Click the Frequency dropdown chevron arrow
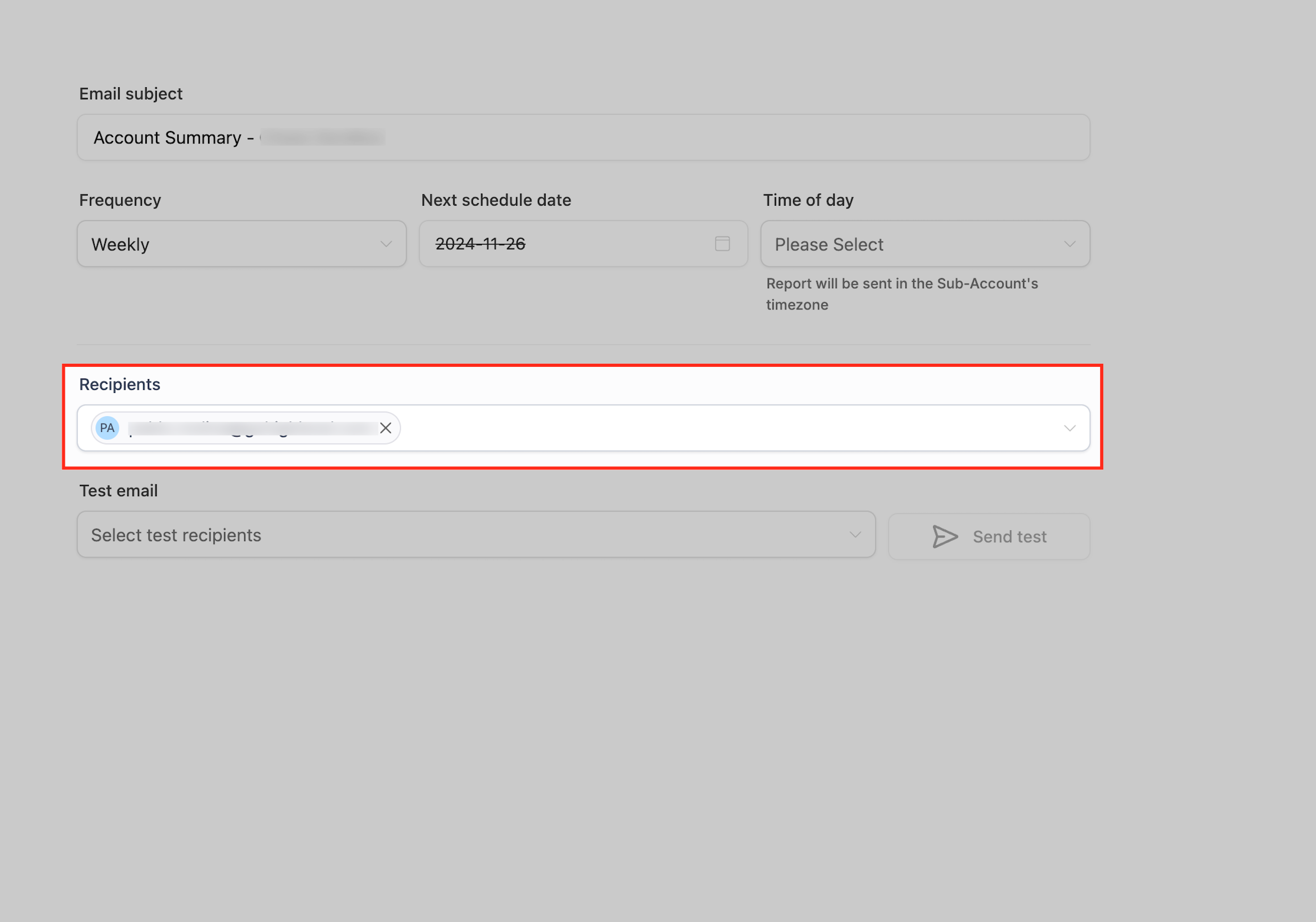This screenshot has width=1316, height=922. 386,244
